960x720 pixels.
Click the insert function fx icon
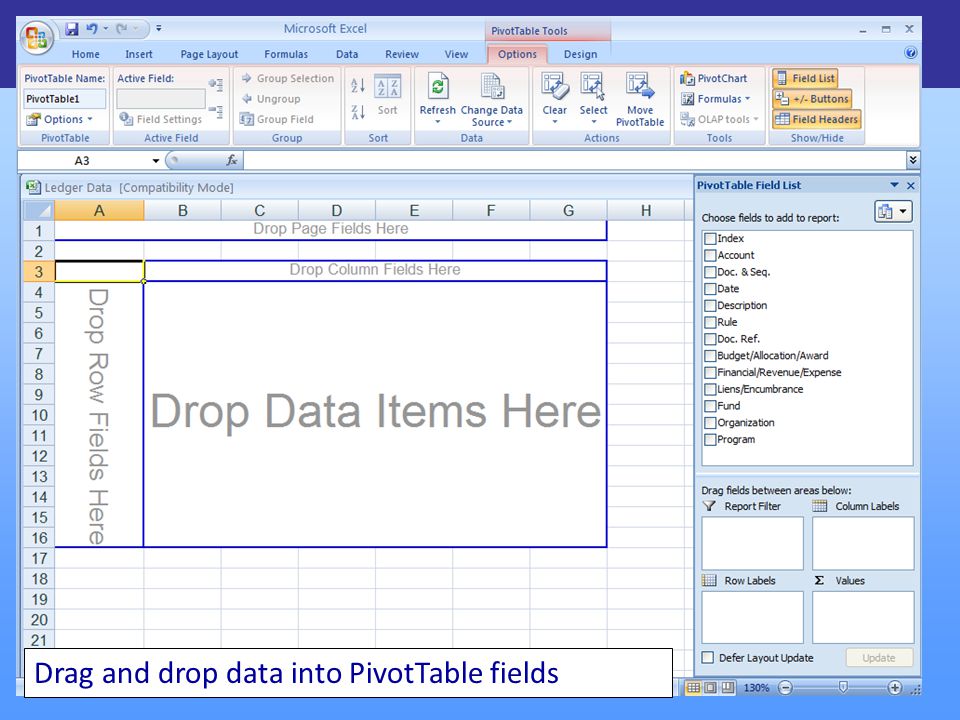[231, 160]
